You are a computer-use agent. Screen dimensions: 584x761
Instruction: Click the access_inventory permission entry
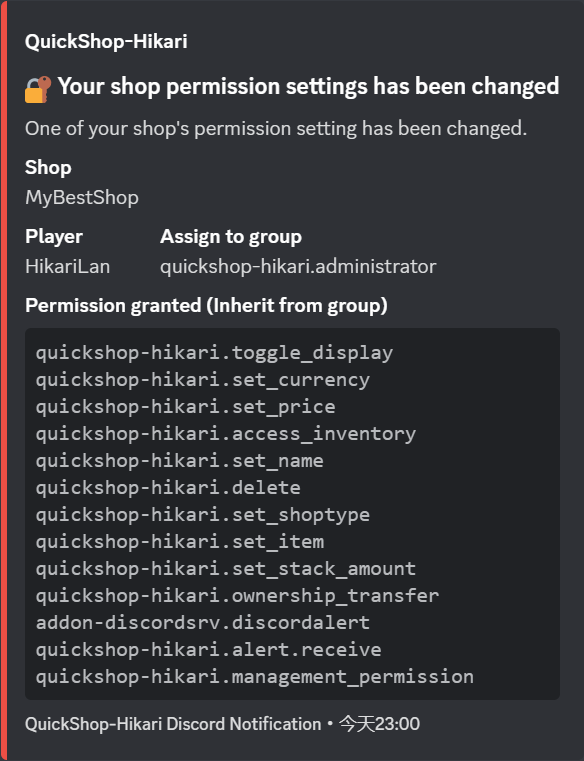coord(226,434)
